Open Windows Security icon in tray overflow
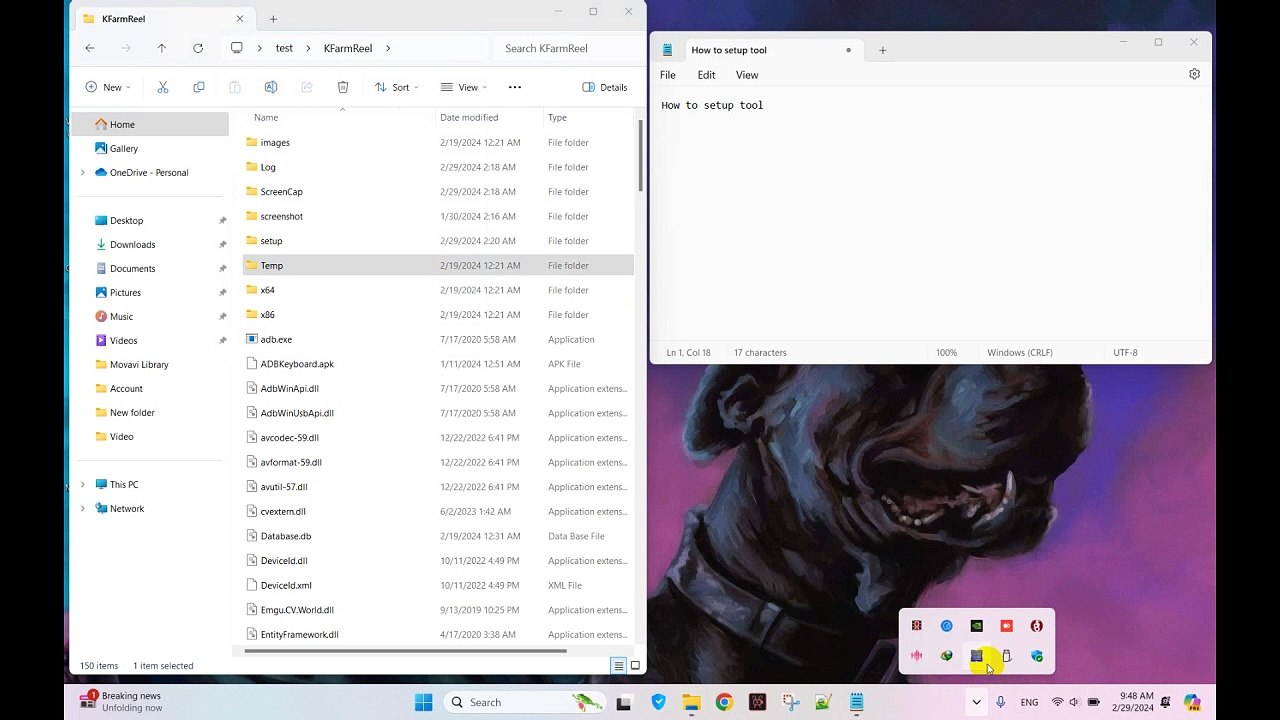The height and width of the screenshot is (720, 1280). coord(1037,656)
